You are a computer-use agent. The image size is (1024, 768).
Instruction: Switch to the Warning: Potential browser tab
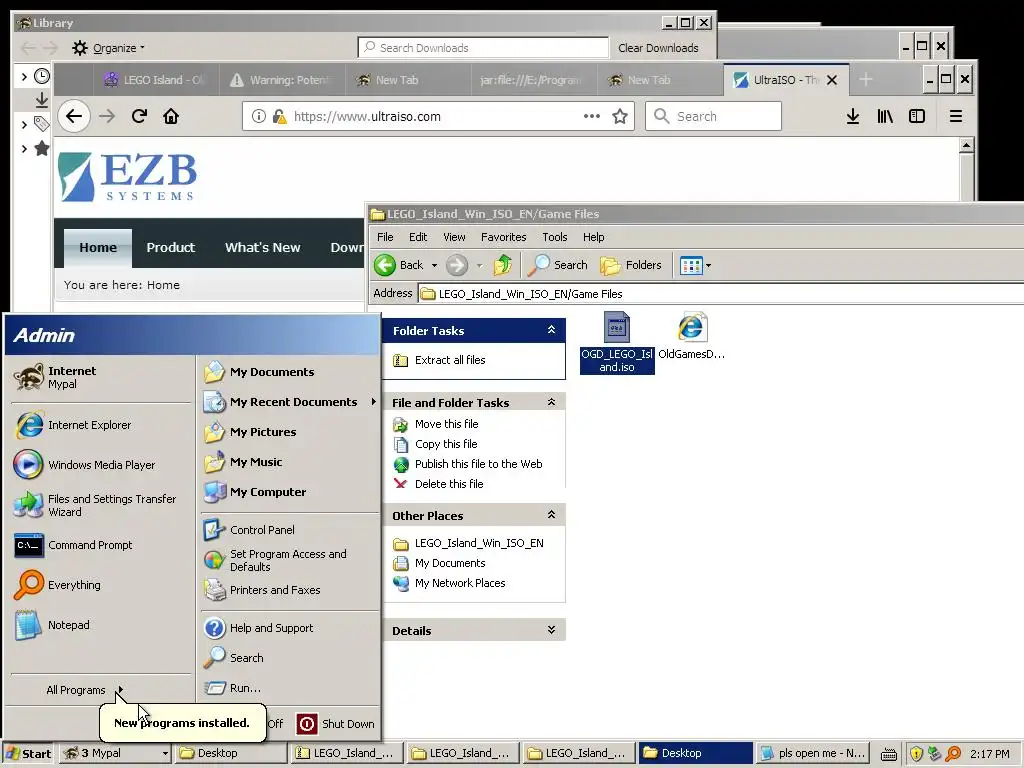tap(281, 80)
